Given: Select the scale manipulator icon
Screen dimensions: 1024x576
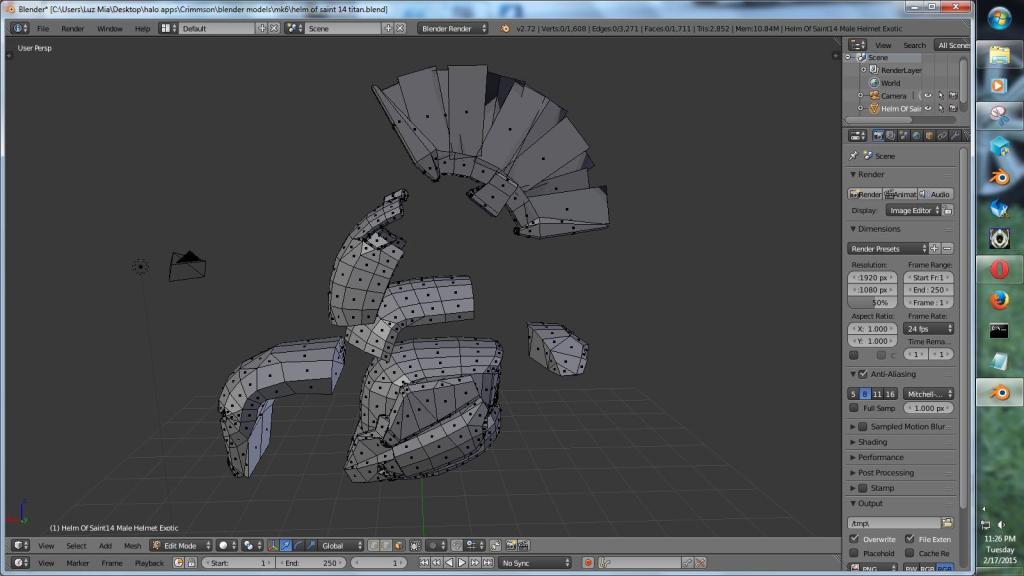Looking at the screenshot, I should (311, 545).
